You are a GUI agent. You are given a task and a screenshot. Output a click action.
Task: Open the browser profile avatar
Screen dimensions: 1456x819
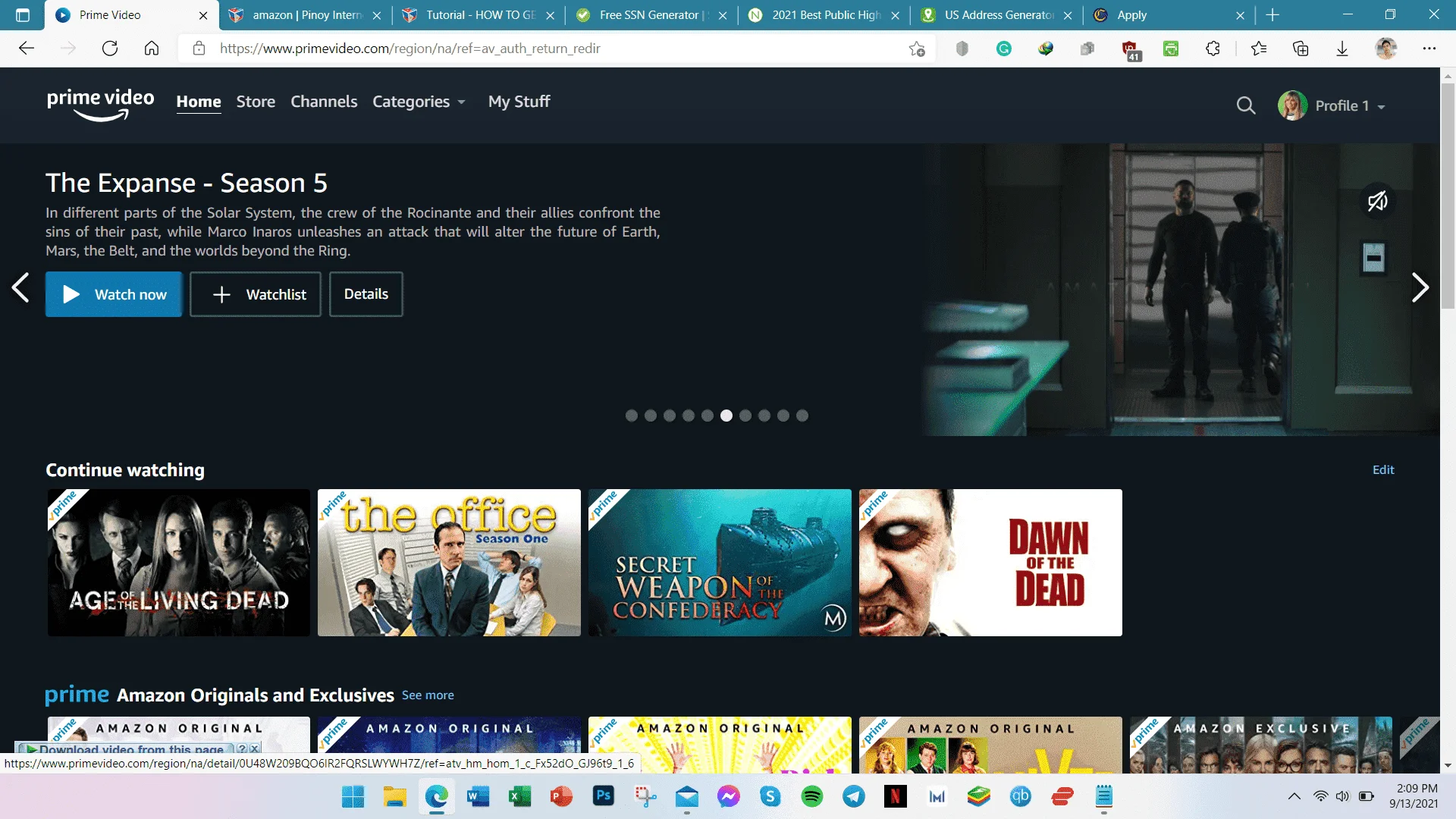[x=1386, y=49]
